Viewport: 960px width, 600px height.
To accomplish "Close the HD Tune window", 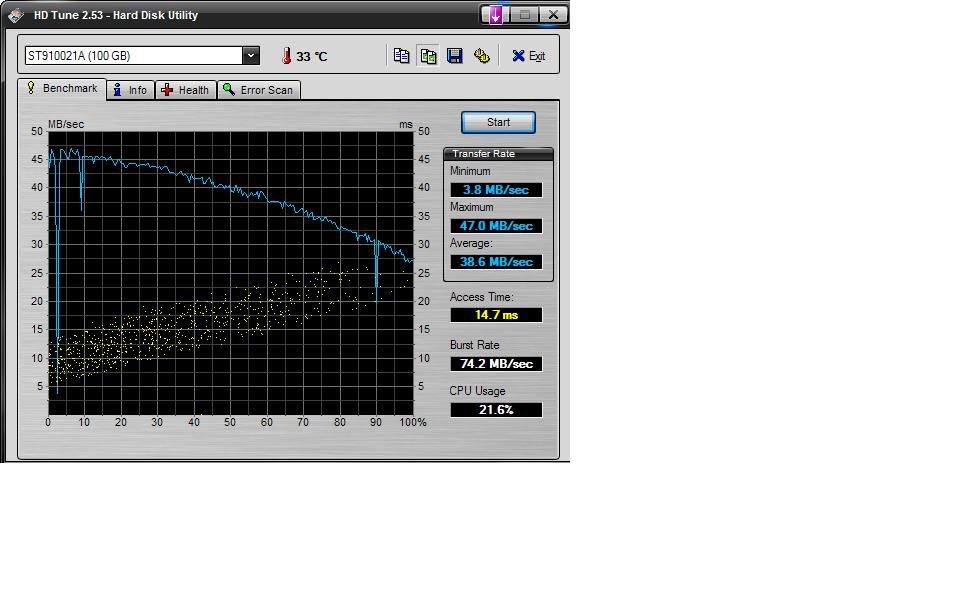I will [553, 14].
